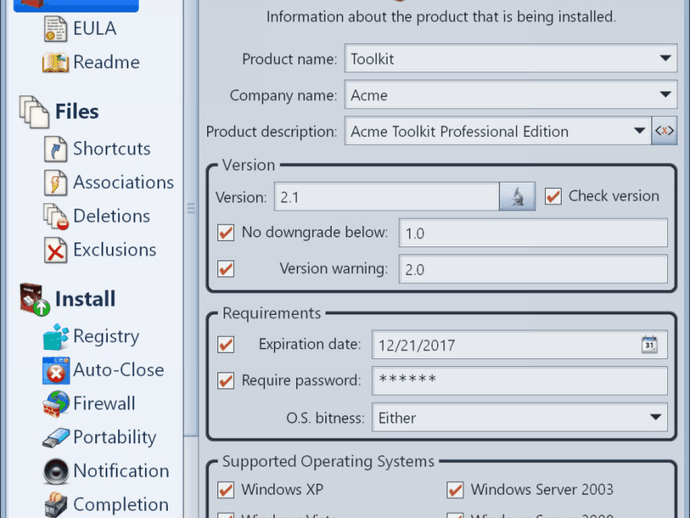The image size is (690, 518).
Task: Click the variable insert button beside description
Action: coord(665,131)
